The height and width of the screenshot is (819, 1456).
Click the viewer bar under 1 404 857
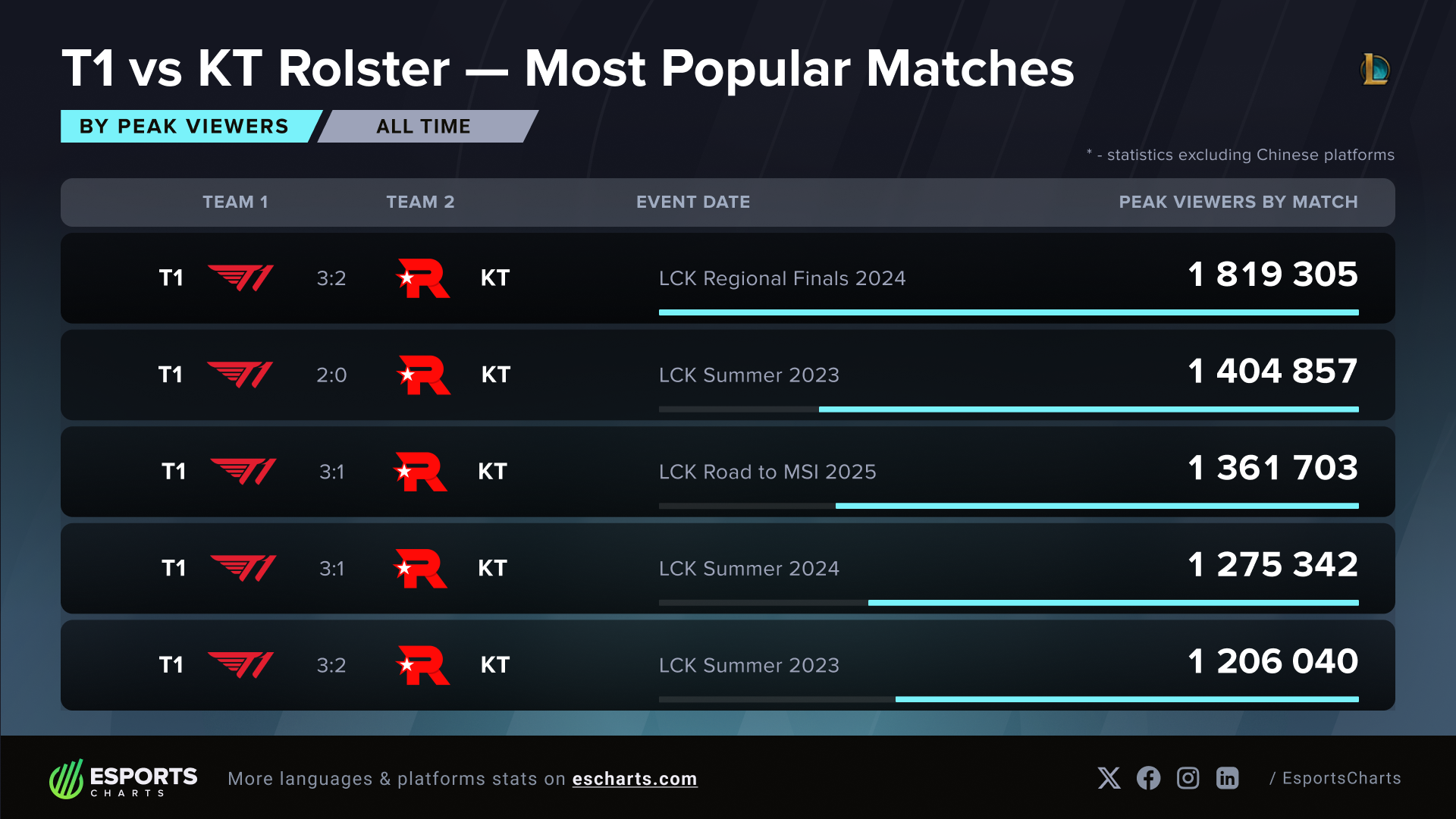click(1088, 409)
